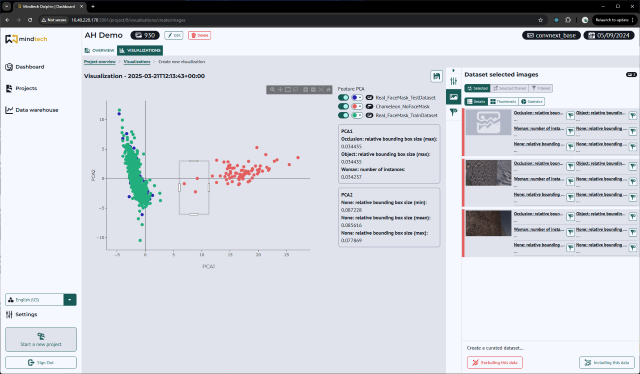This screenshot has height=374, width=640.
Task: Reset plot axes with home icon
Action: pos(328,89)
